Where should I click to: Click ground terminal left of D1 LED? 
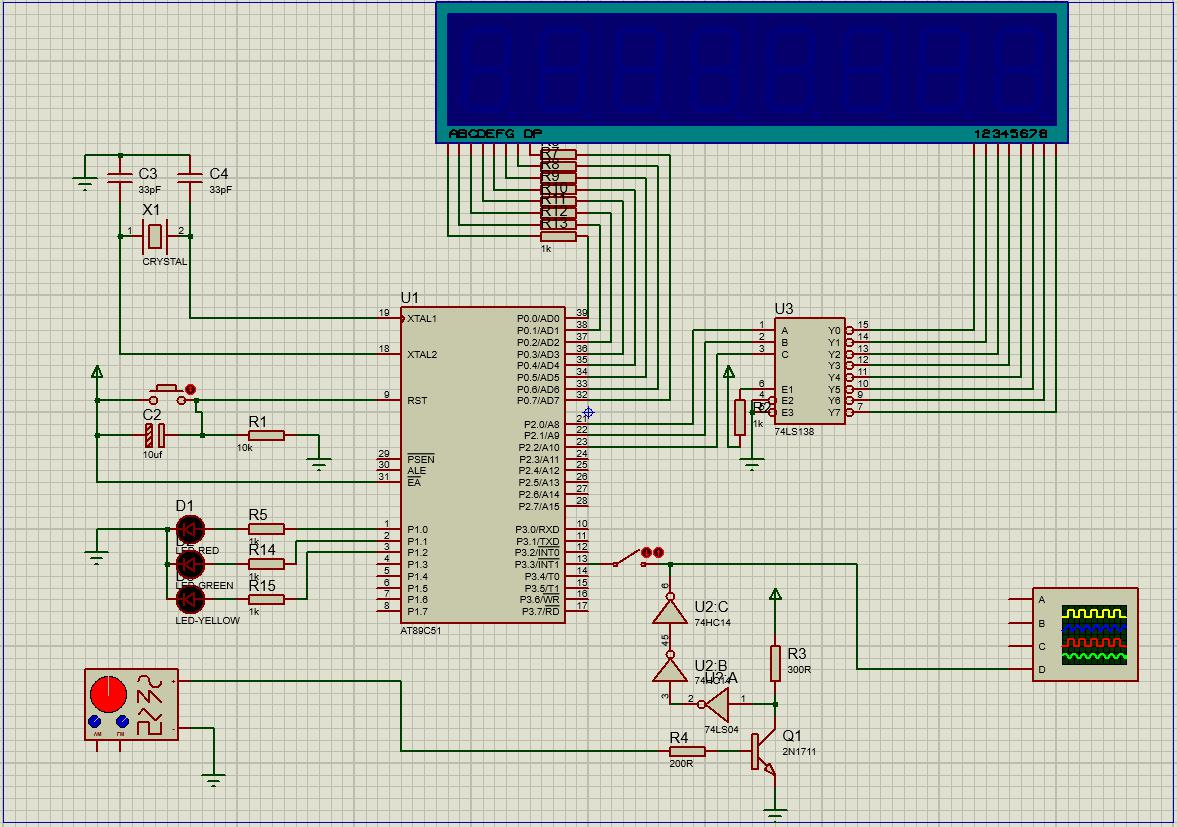(x=96, y=558)
